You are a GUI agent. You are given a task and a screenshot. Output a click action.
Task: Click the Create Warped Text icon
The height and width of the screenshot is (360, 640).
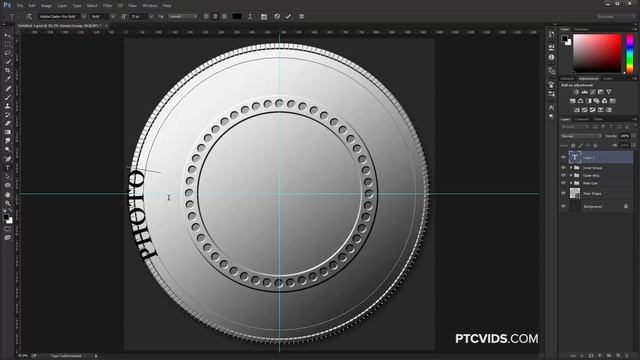[x=250, y=16]
